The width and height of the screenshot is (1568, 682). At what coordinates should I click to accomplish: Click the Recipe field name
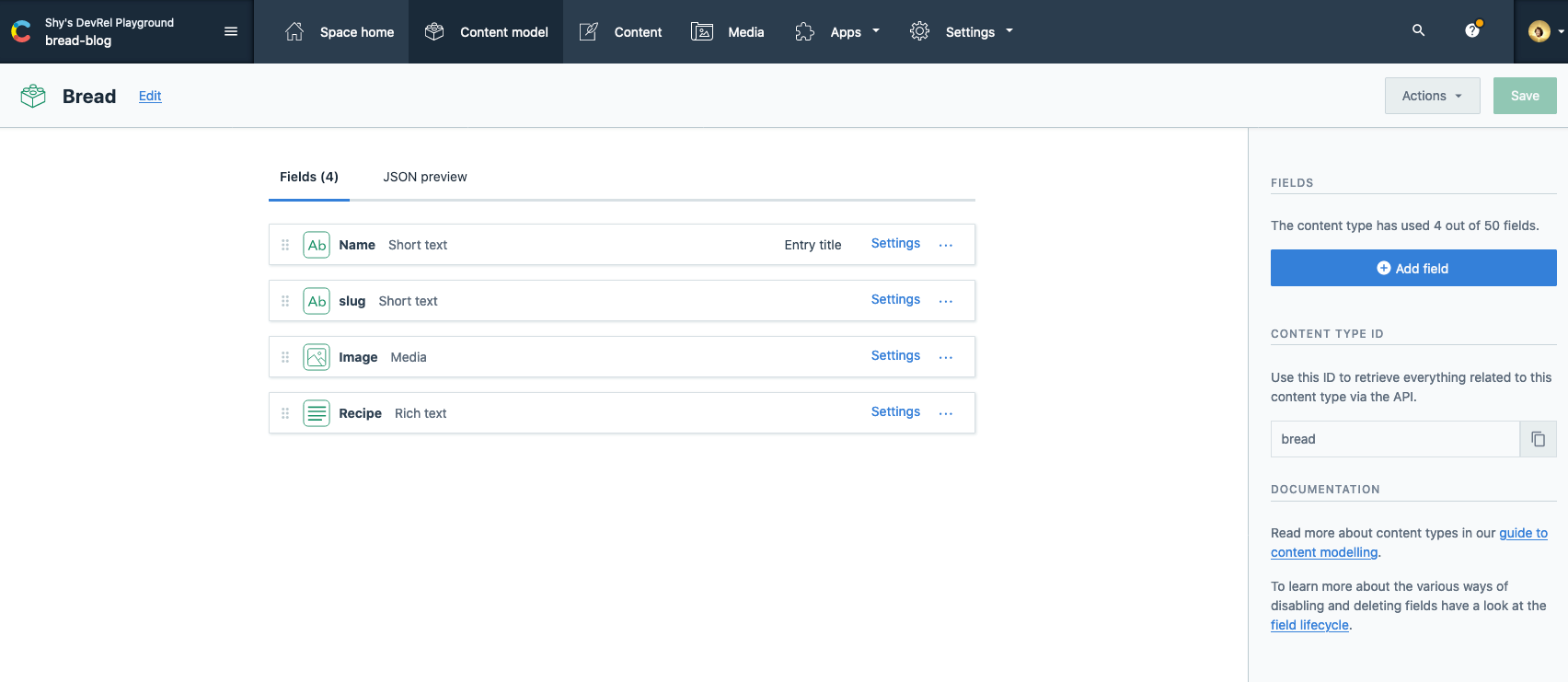(360, 413)
